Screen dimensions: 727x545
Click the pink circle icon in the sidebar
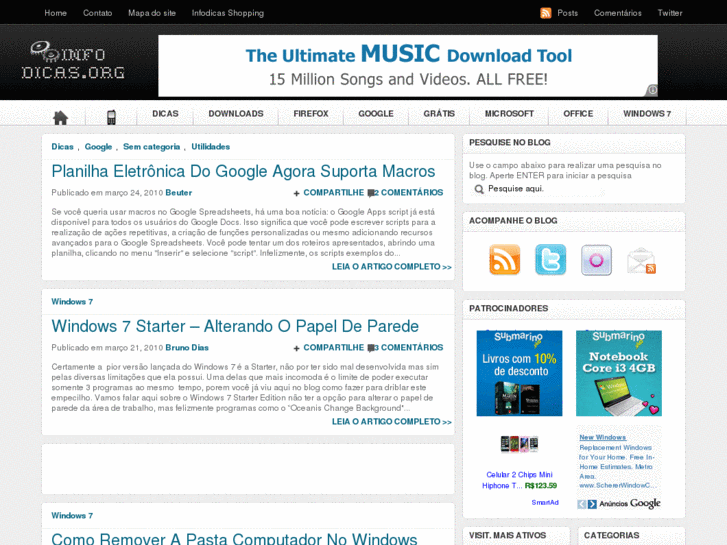[x=596, y=260]
